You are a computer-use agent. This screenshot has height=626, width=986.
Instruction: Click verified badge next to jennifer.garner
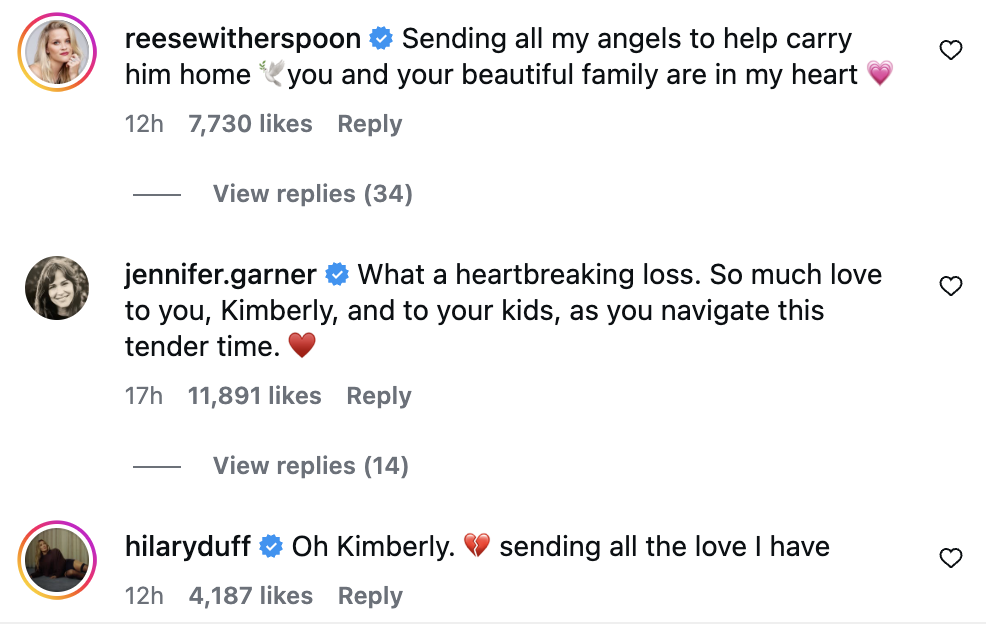point(337,274)
